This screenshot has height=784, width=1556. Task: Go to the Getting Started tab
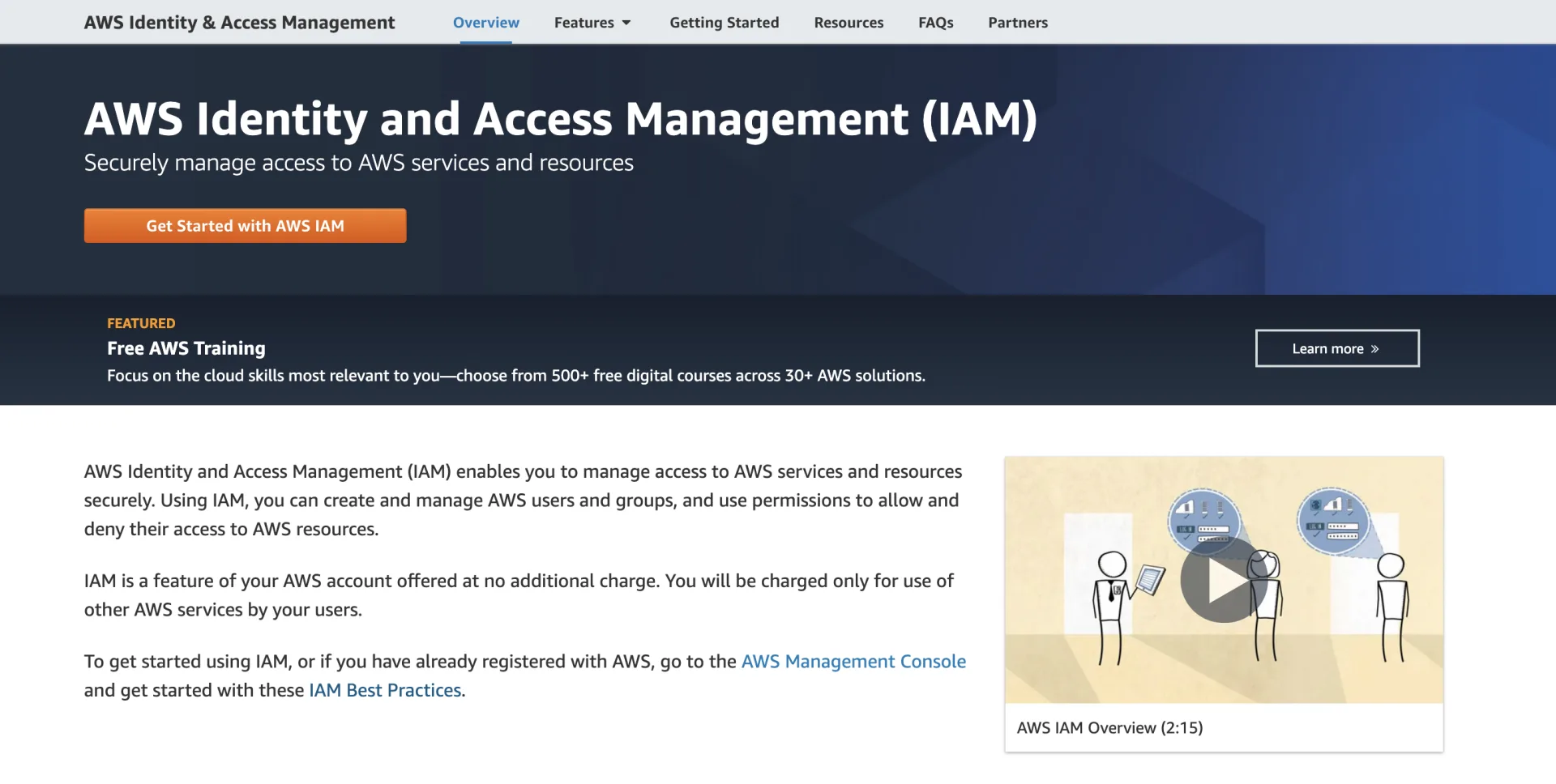click(725, 23)
